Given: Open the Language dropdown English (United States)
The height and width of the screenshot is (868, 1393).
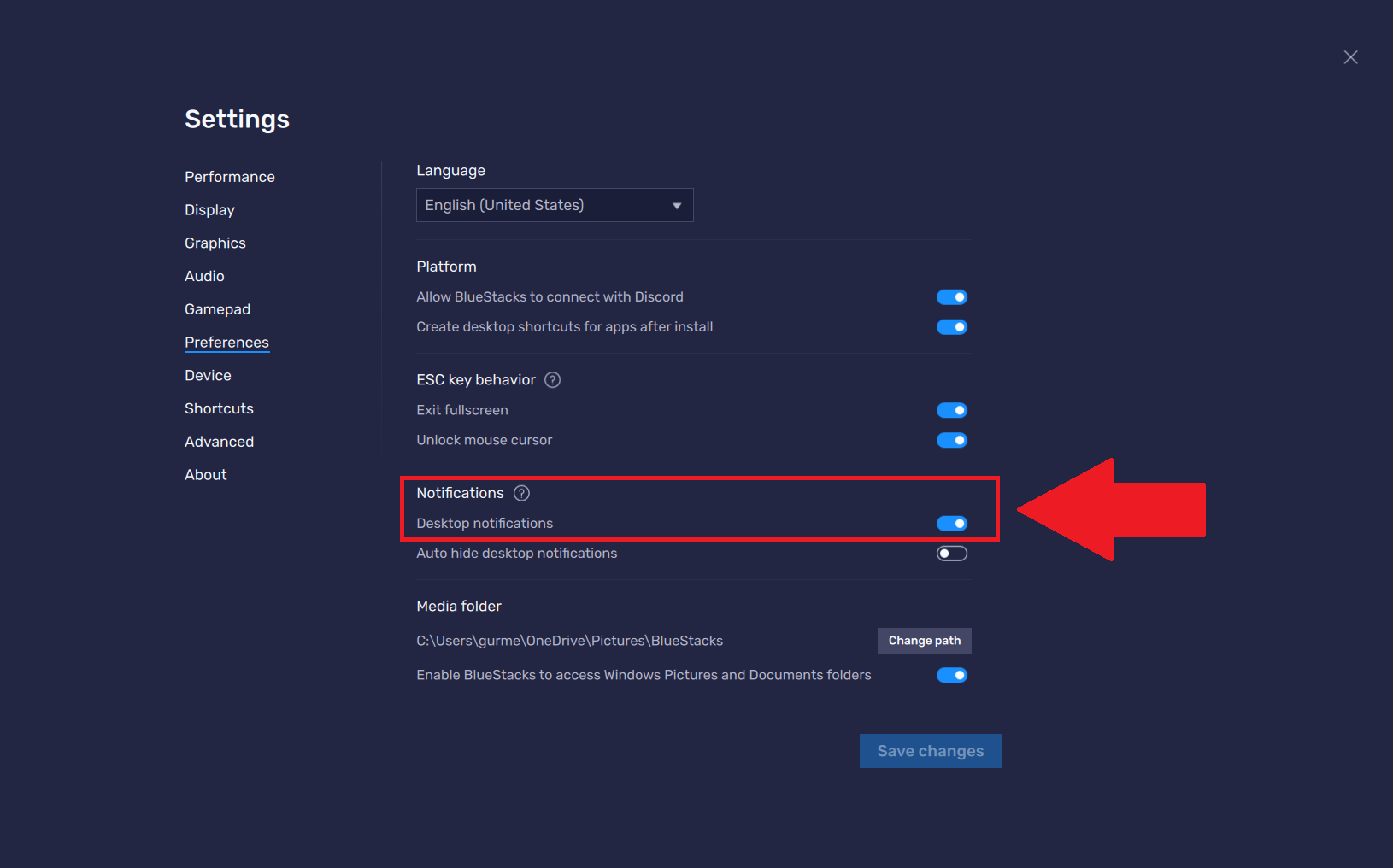Looking at the screenshot, I should (x=555, y=205).
